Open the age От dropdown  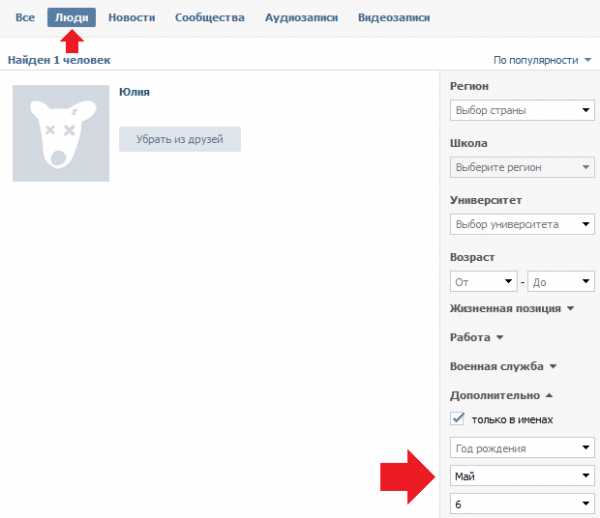(484, 282)
